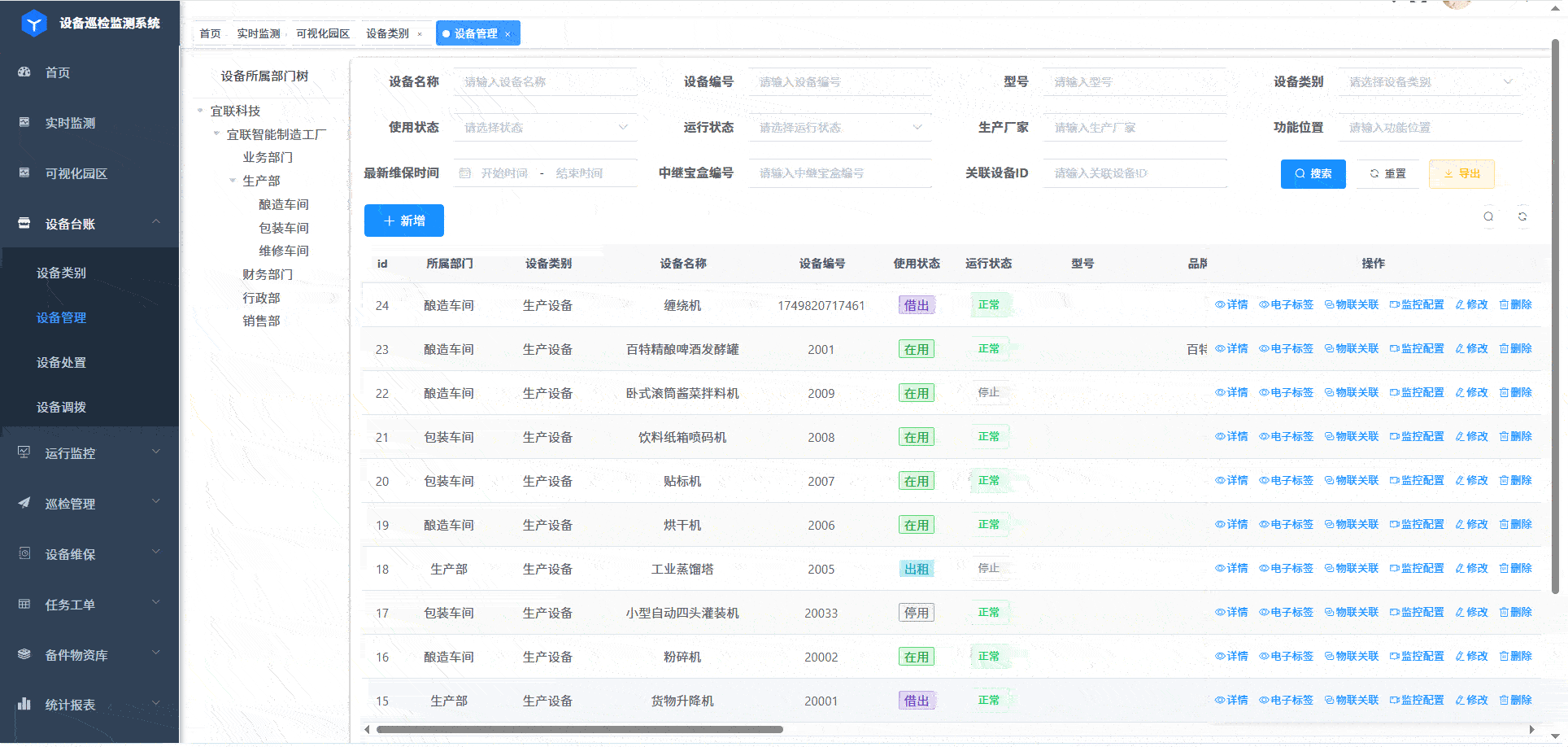The image size is (1568, 747).
Task: Open 详情 for row id 24
Action: pos(1231,304)
